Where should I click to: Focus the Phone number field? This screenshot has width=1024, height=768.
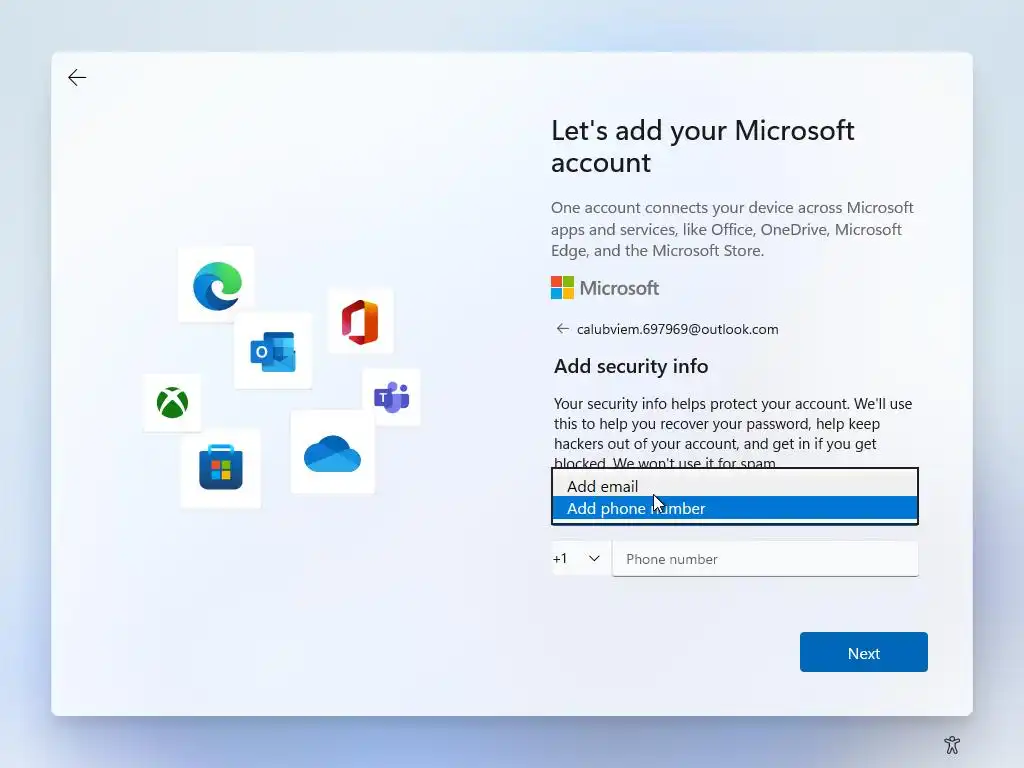765,559
